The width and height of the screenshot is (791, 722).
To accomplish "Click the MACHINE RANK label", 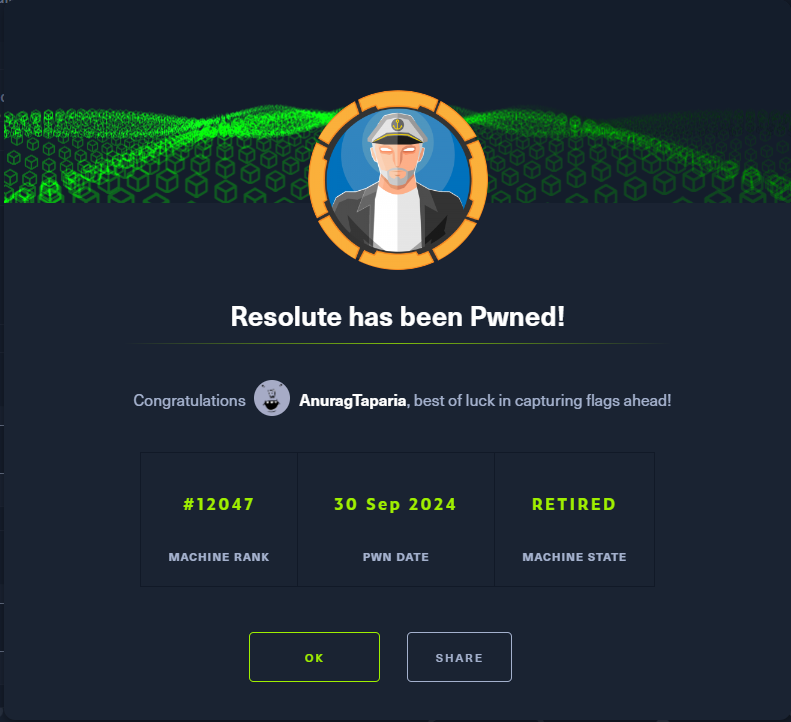I will (x=219, y=557).
